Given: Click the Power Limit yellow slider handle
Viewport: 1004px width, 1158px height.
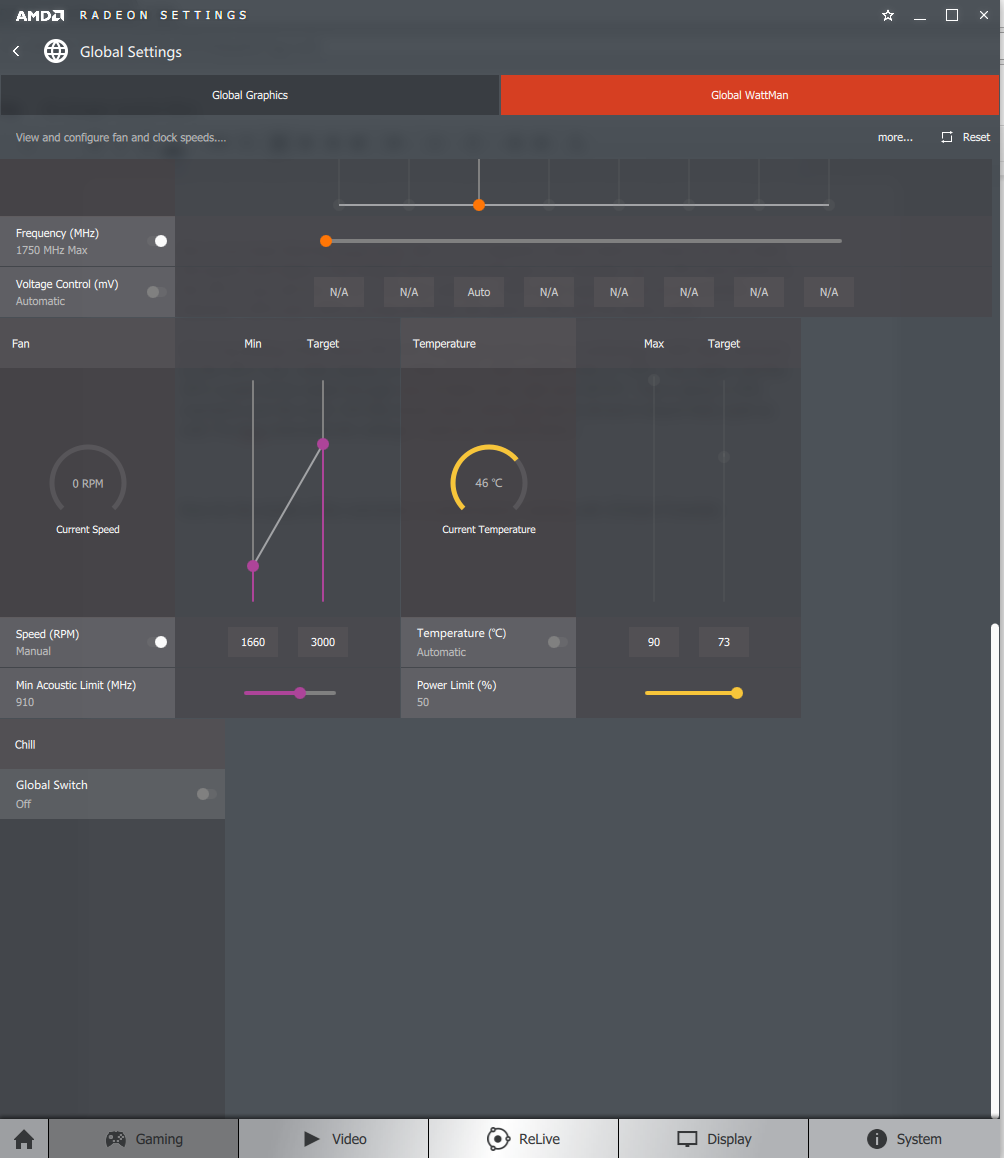Looking at the screenshot, I should [737, 693].
